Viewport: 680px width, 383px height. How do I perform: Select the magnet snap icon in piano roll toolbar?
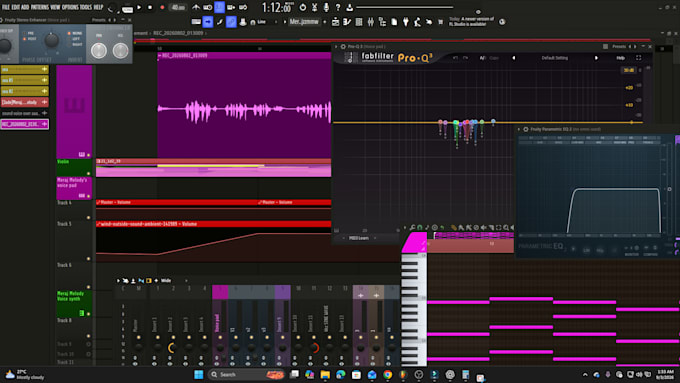click(419, 227)
